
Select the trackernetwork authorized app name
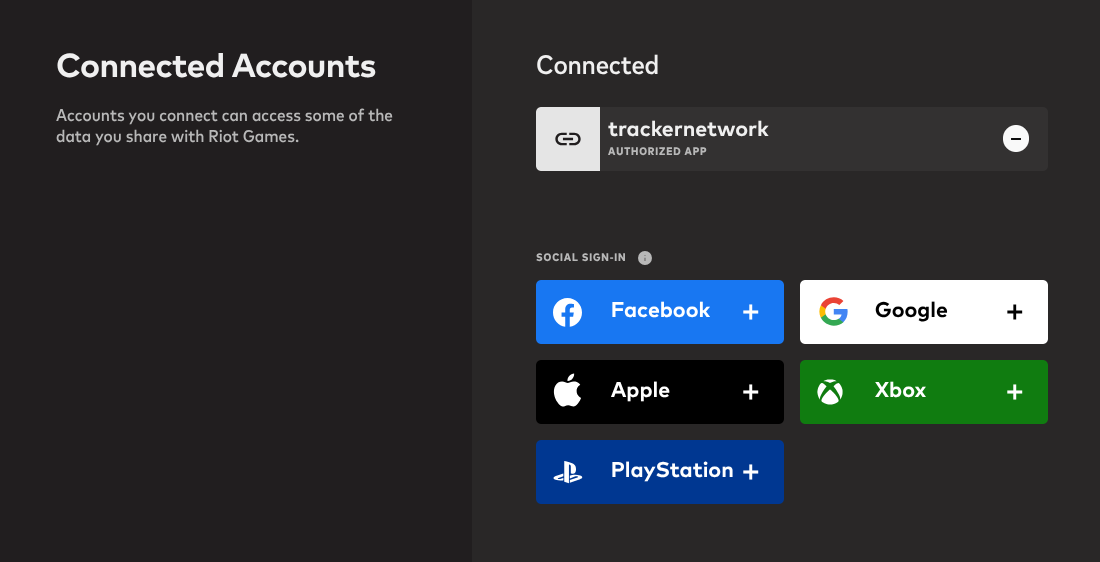point(688,129)
